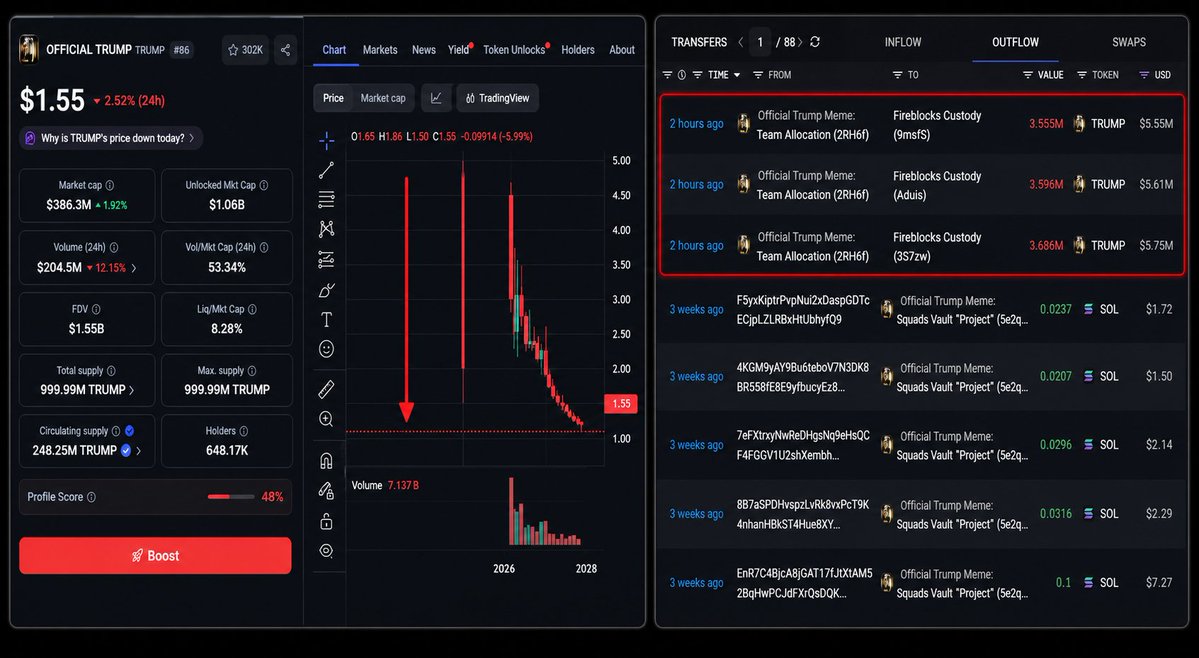This screenshot has height=658, width=1199.
Task: Share the OFFICIAL TRUMP page
Action: 285,50
